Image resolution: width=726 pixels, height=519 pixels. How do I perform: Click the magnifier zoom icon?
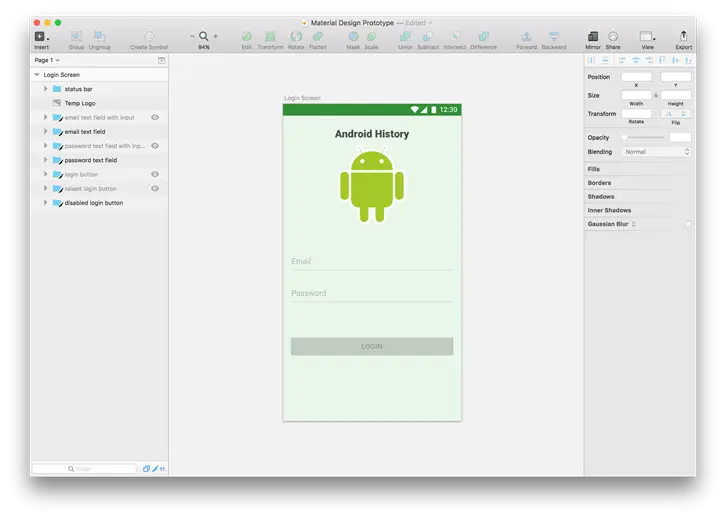(x=204, y=36)
